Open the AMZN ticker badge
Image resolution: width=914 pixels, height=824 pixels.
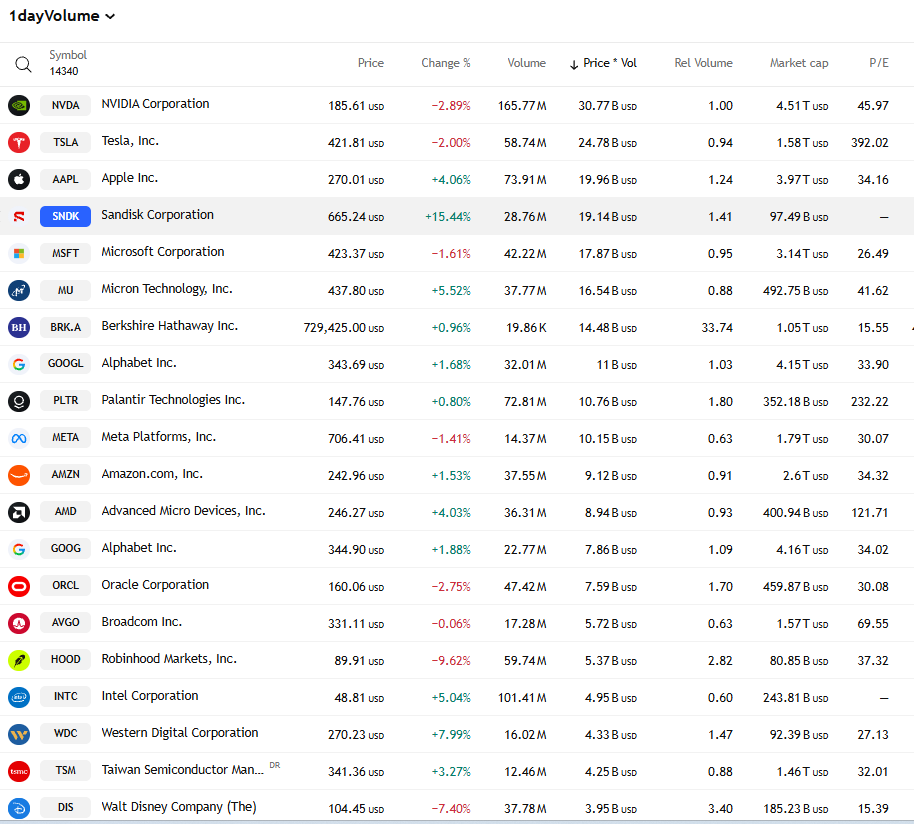pyautogui.click(x=65, y=474)
